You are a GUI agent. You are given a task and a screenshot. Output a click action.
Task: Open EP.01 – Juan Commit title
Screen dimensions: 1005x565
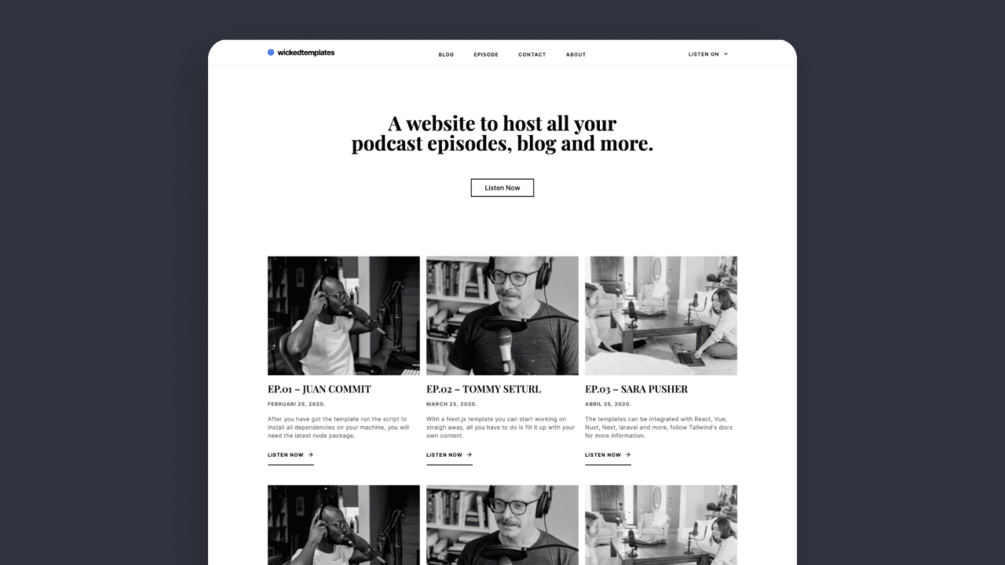[x=319, y=389]
